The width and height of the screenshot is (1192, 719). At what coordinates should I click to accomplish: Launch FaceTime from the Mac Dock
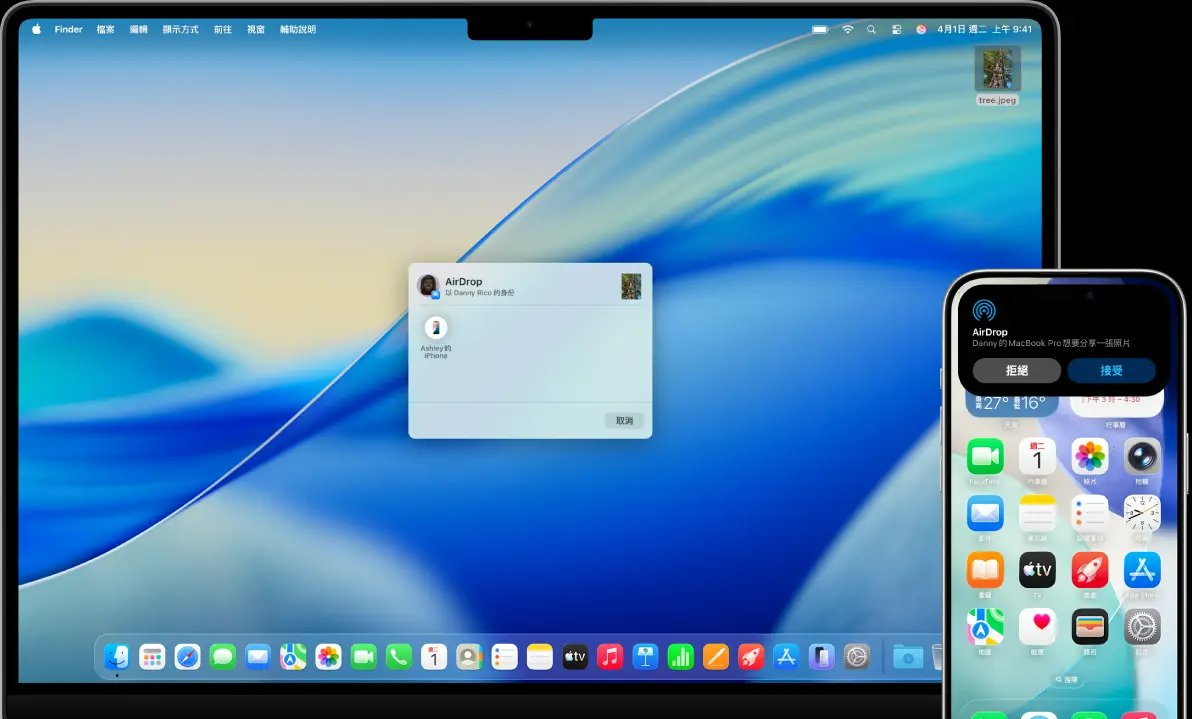coord(366,657)
